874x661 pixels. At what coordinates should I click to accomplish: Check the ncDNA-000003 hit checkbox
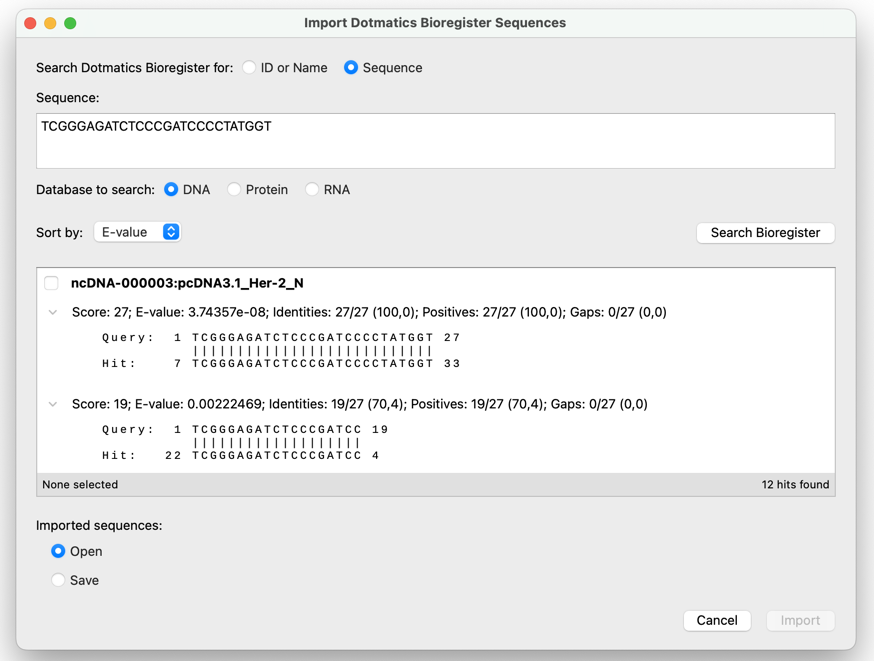coord(51,283)
